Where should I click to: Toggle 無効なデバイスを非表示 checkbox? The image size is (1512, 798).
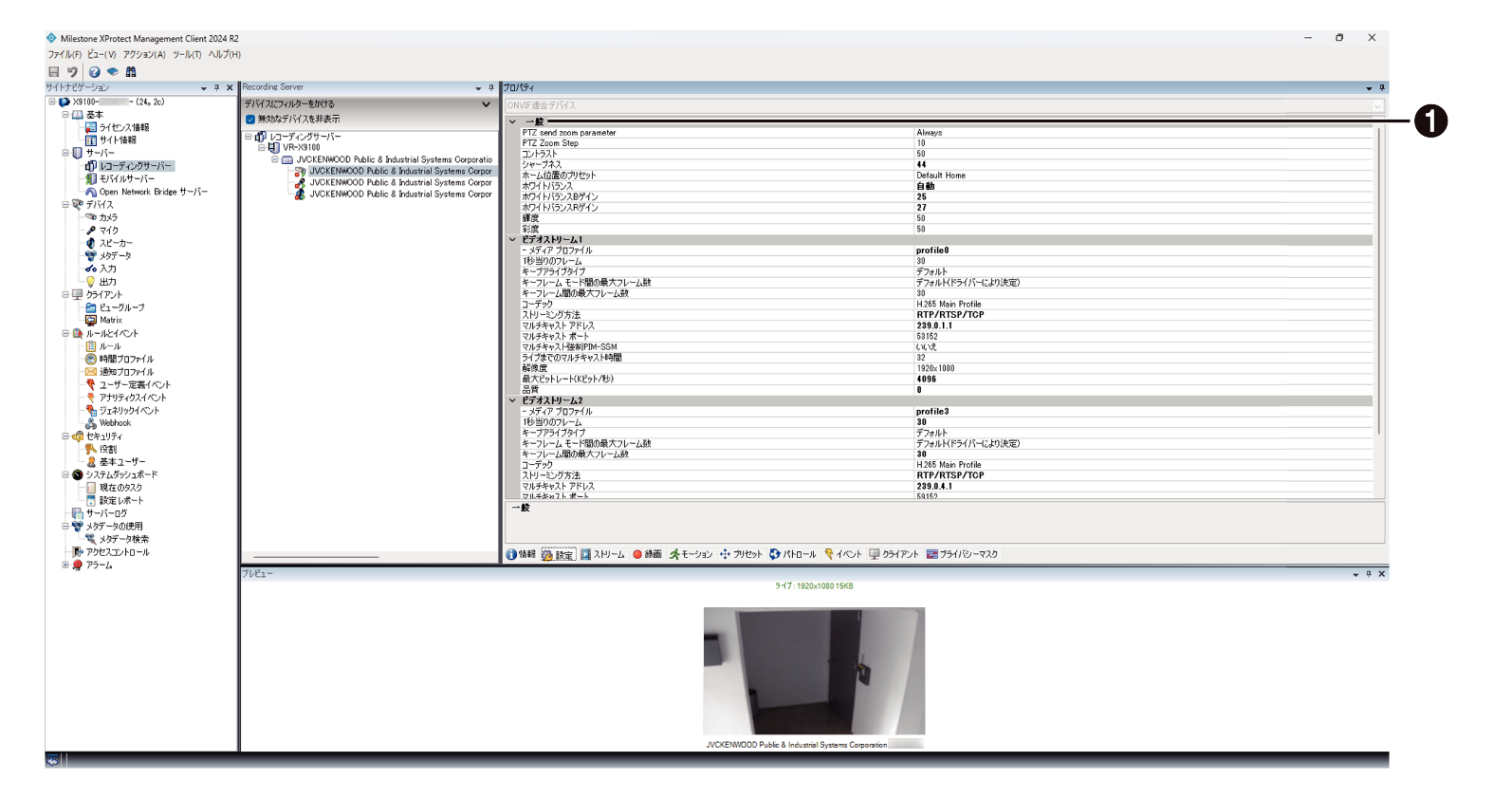[x=250, y=120]
